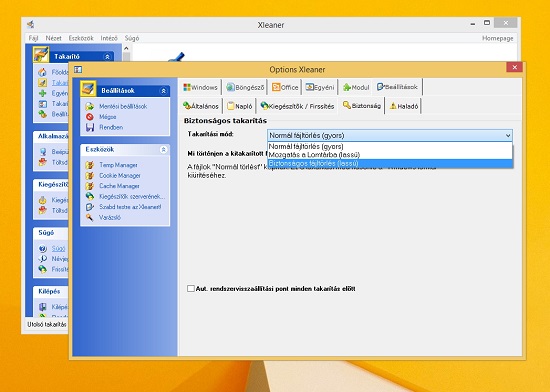Click the Cache Manager icon
The image size is (550, 392).
click(x=90, y=186)
